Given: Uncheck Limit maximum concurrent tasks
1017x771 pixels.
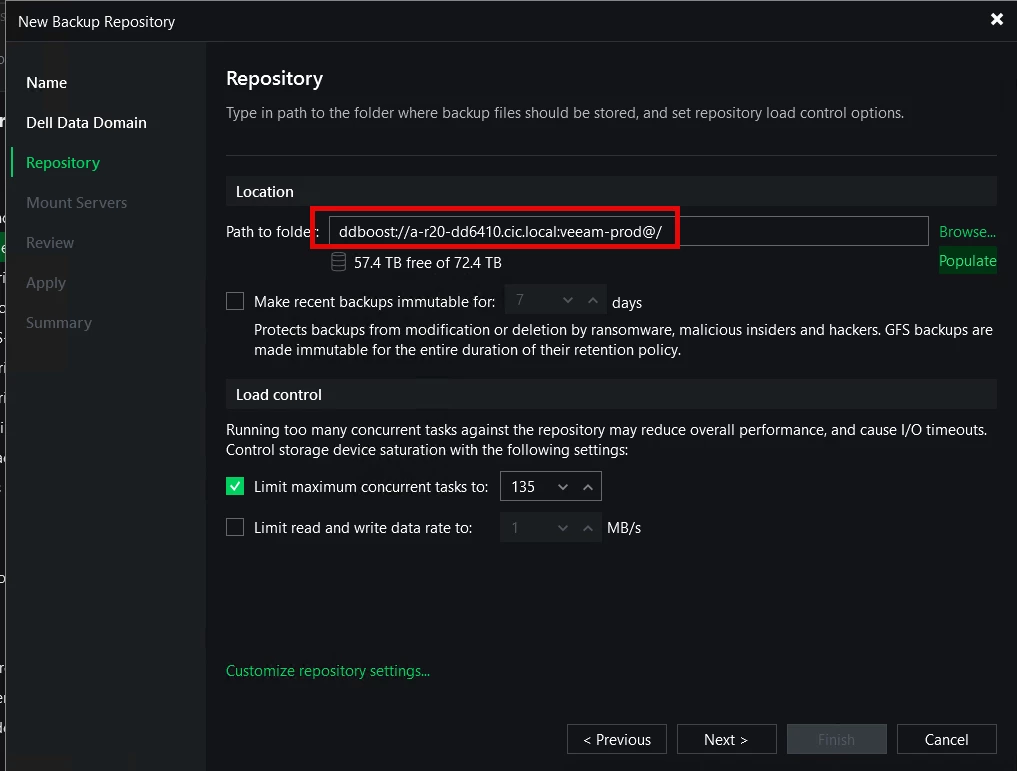Looking at the screenshot, I should coord(235,487).
